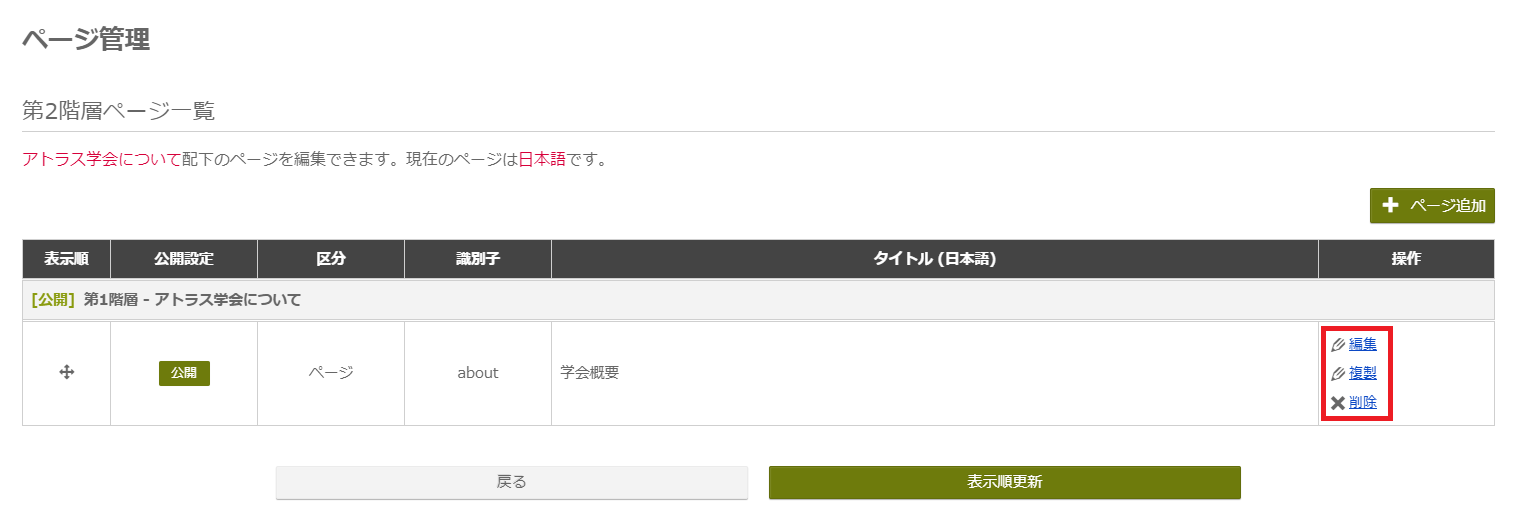
Task: Click the drag-handle move icon in 表示順 column
Action: point(67,372)
